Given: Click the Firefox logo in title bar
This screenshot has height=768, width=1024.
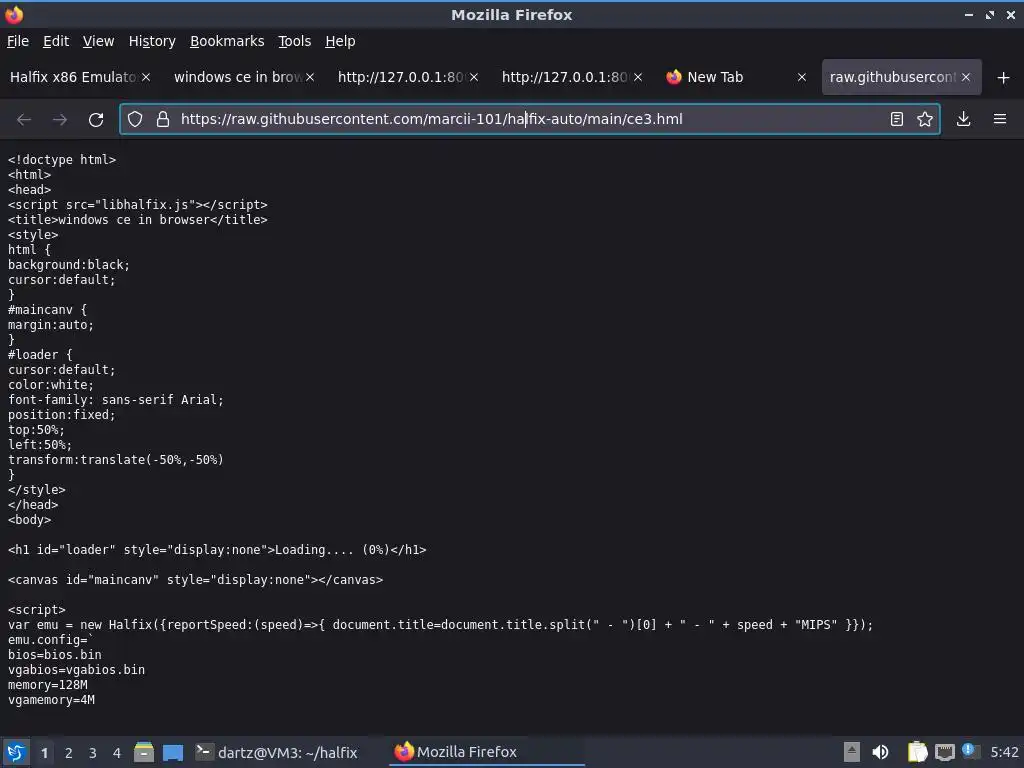Looking at the screenshot, I should pos(14,14).
